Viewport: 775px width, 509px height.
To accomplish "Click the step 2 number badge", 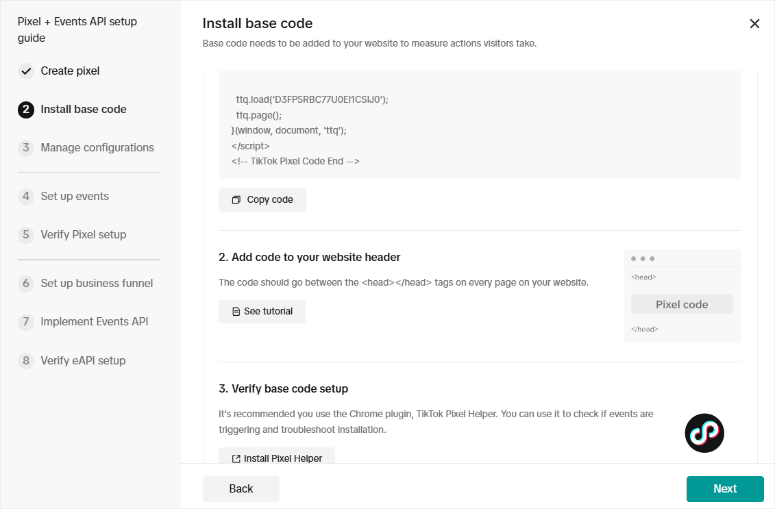I will point(26,110).
